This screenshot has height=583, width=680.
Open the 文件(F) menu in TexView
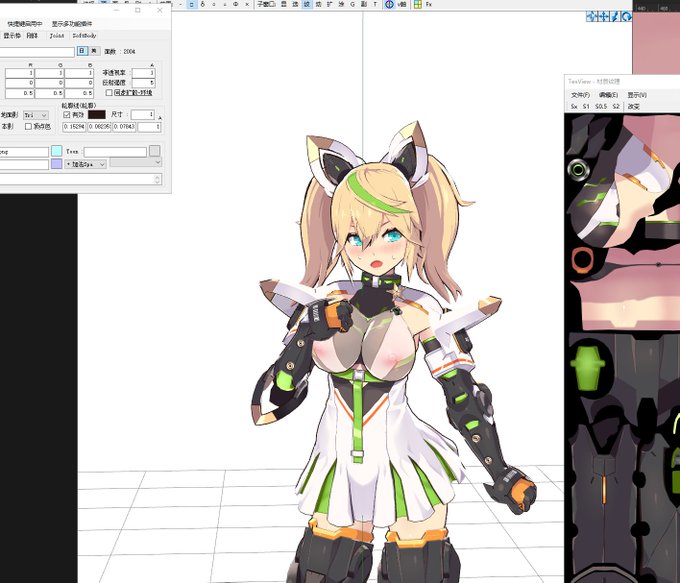point(580,95)
